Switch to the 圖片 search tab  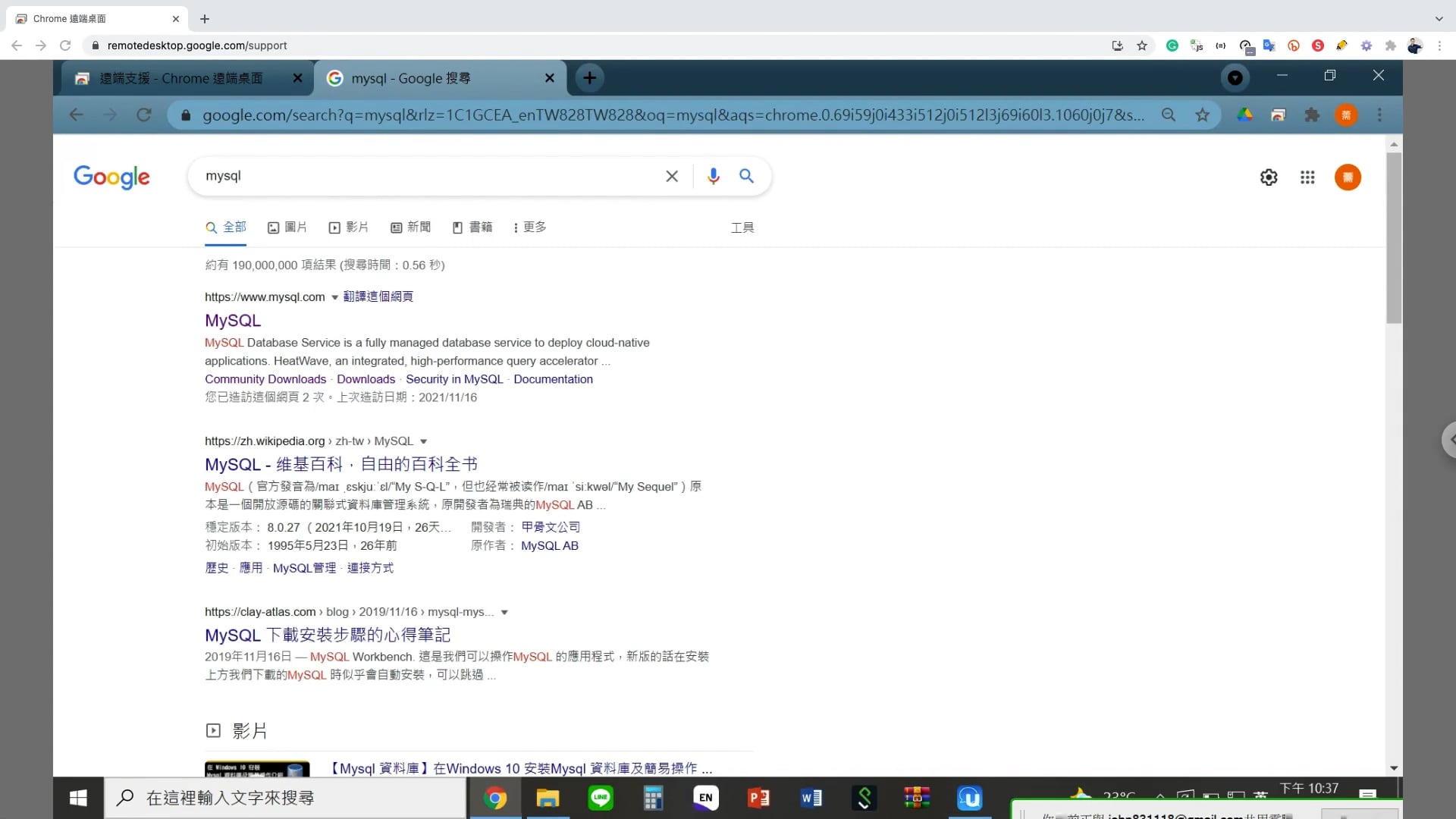[287, 227]
